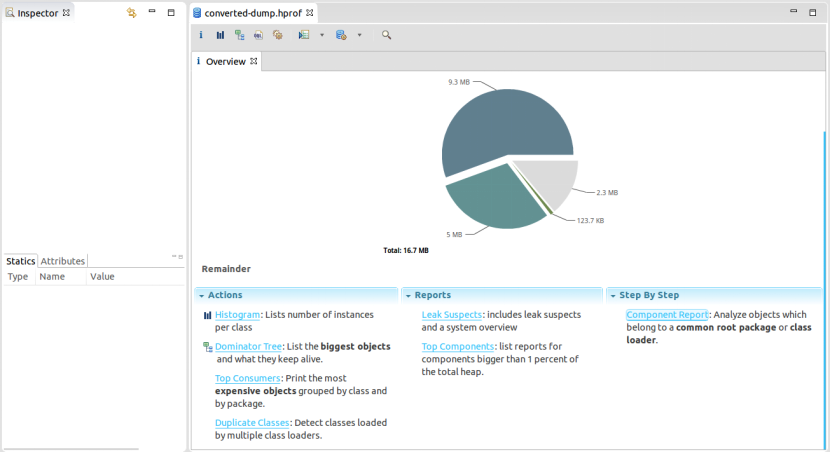The width and height of the screenshot is (830, 453).
Task: Switch to the Statics tab
Action: coord(21,261)
